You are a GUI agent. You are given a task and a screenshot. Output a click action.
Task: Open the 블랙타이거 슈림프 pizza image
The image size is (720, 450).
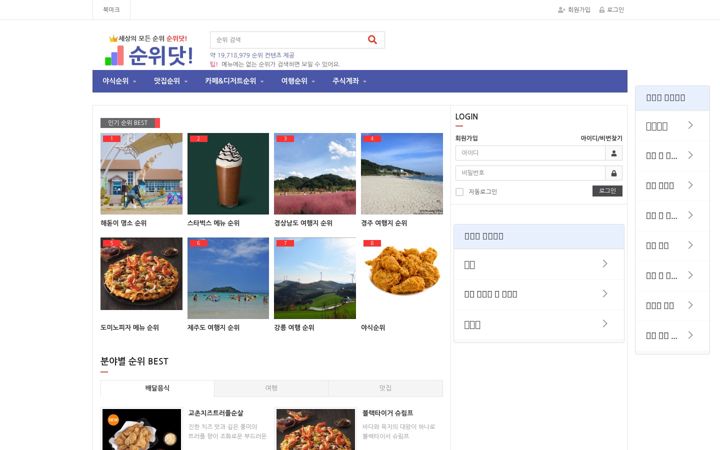coord(315,430)
